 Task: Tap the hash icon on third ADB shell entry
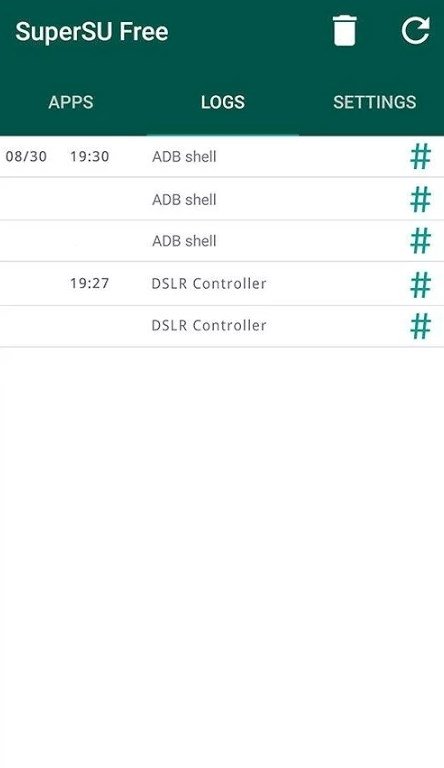420,240
